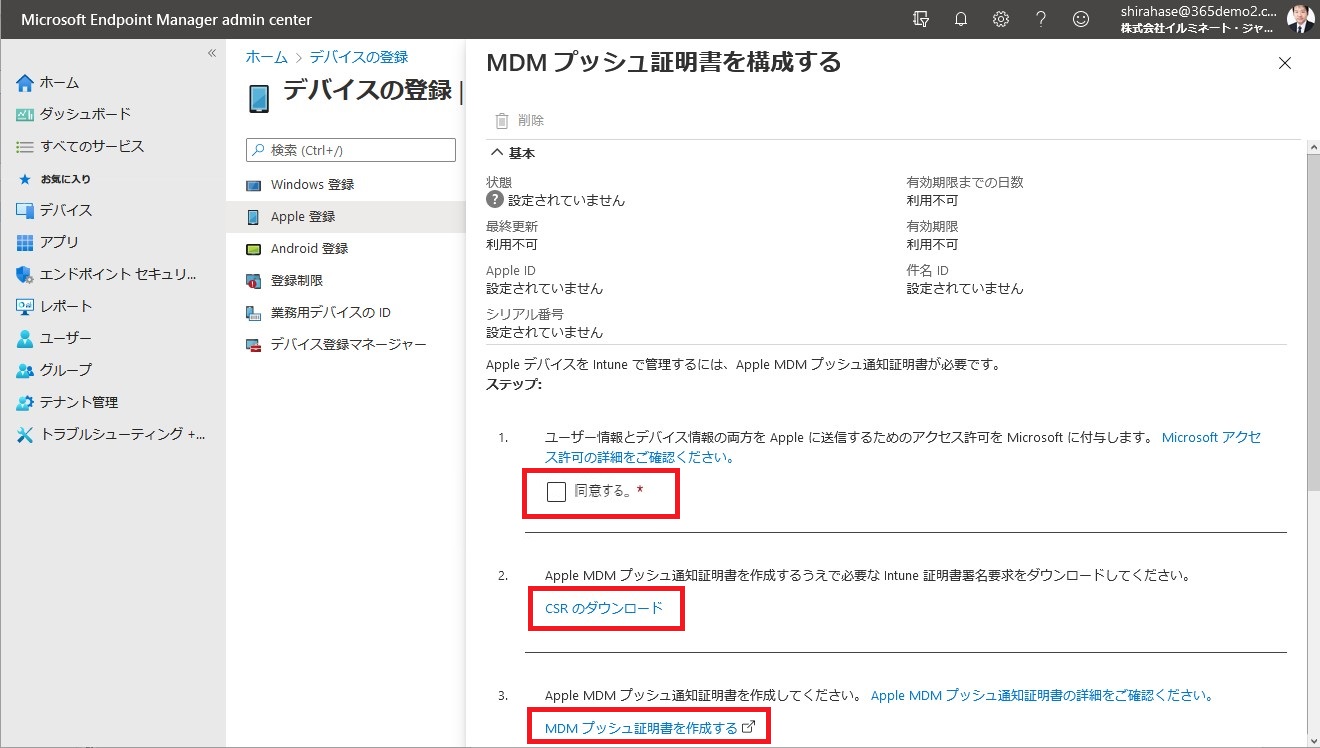Open Microsoft アクセス許可の詳細 link

pos(903,447)
